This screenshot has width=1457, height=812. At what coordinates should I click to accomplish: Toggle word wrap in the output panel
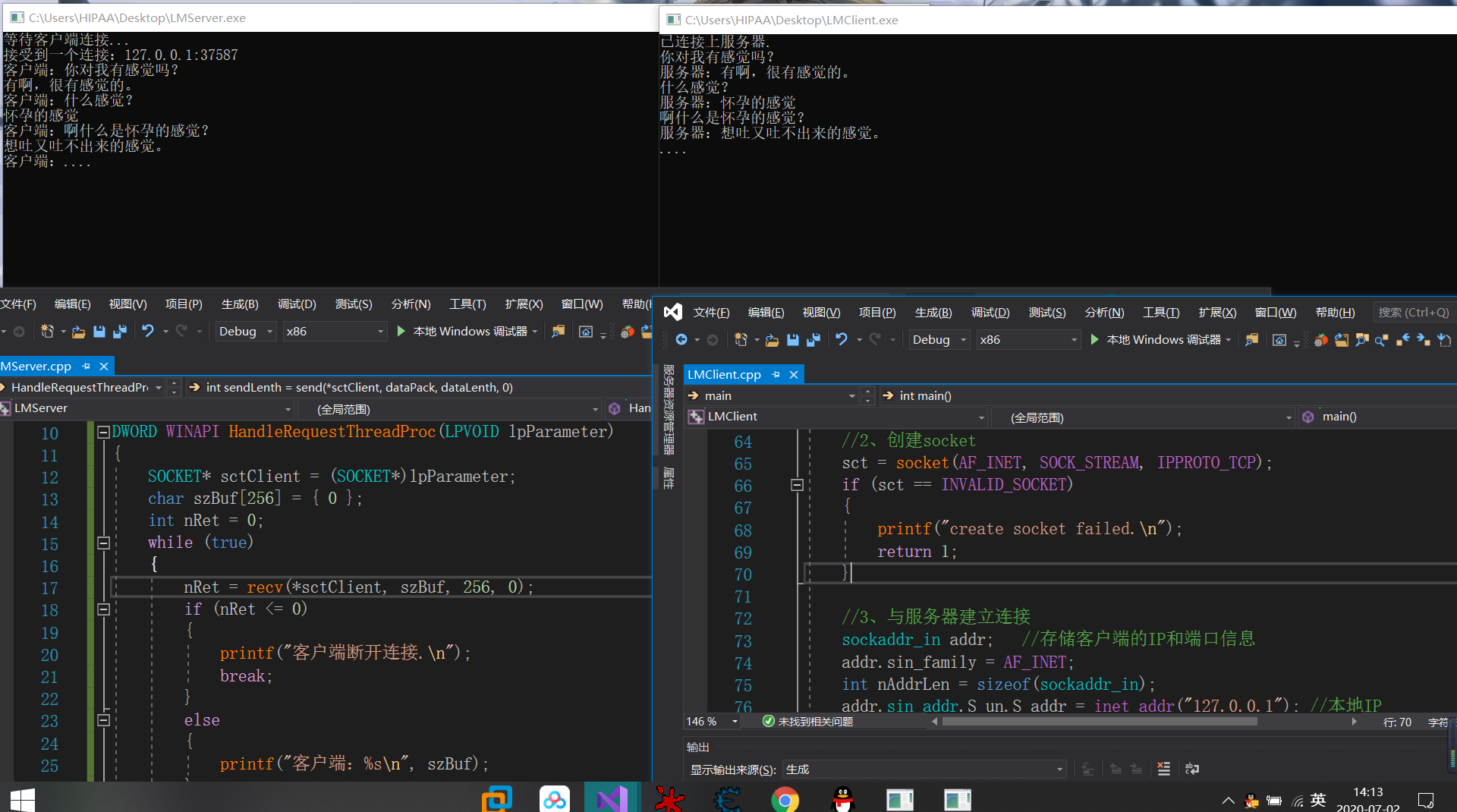click(x=1192, y=770)
